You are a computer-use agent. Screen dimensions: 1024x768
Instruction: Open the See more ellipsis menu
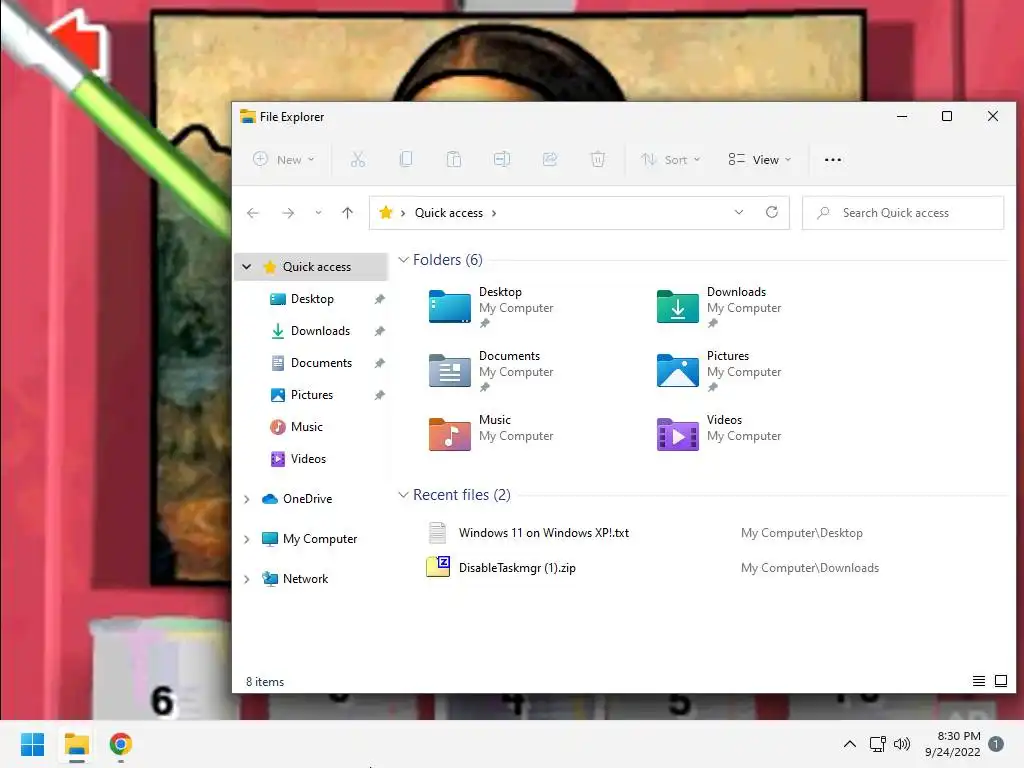(833, 159)
